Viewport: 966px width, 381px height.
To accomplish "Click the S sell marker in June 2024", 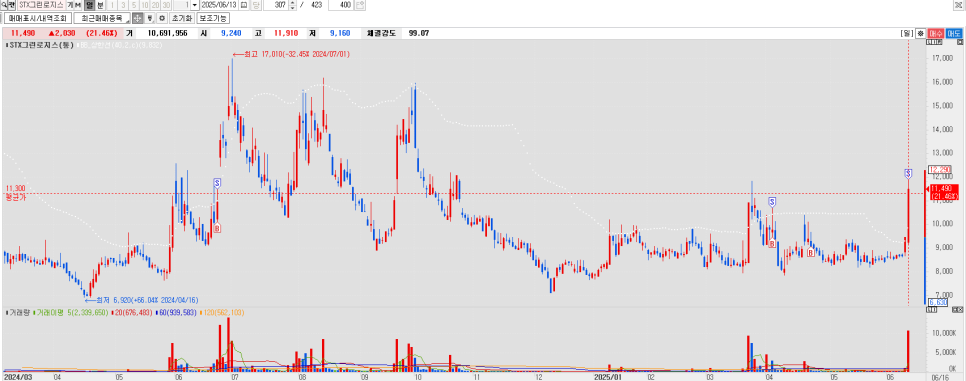I will 217,182.
